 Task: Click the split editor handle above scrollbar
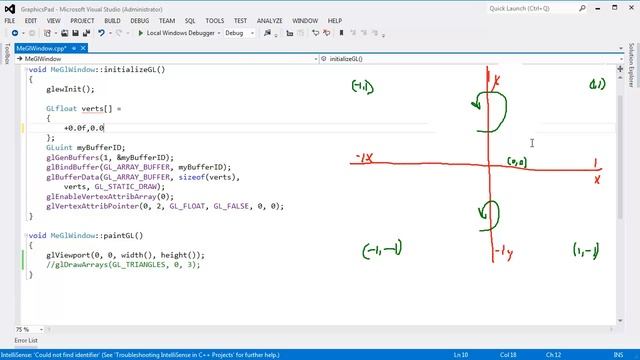(620, 69)
